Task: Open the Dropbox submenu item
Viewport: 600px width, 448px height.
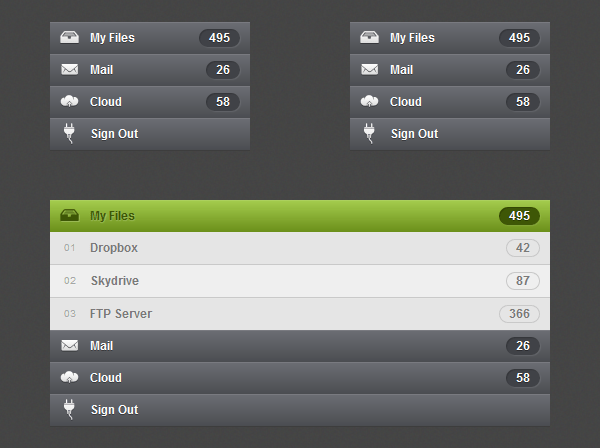Action: [114, 248]
